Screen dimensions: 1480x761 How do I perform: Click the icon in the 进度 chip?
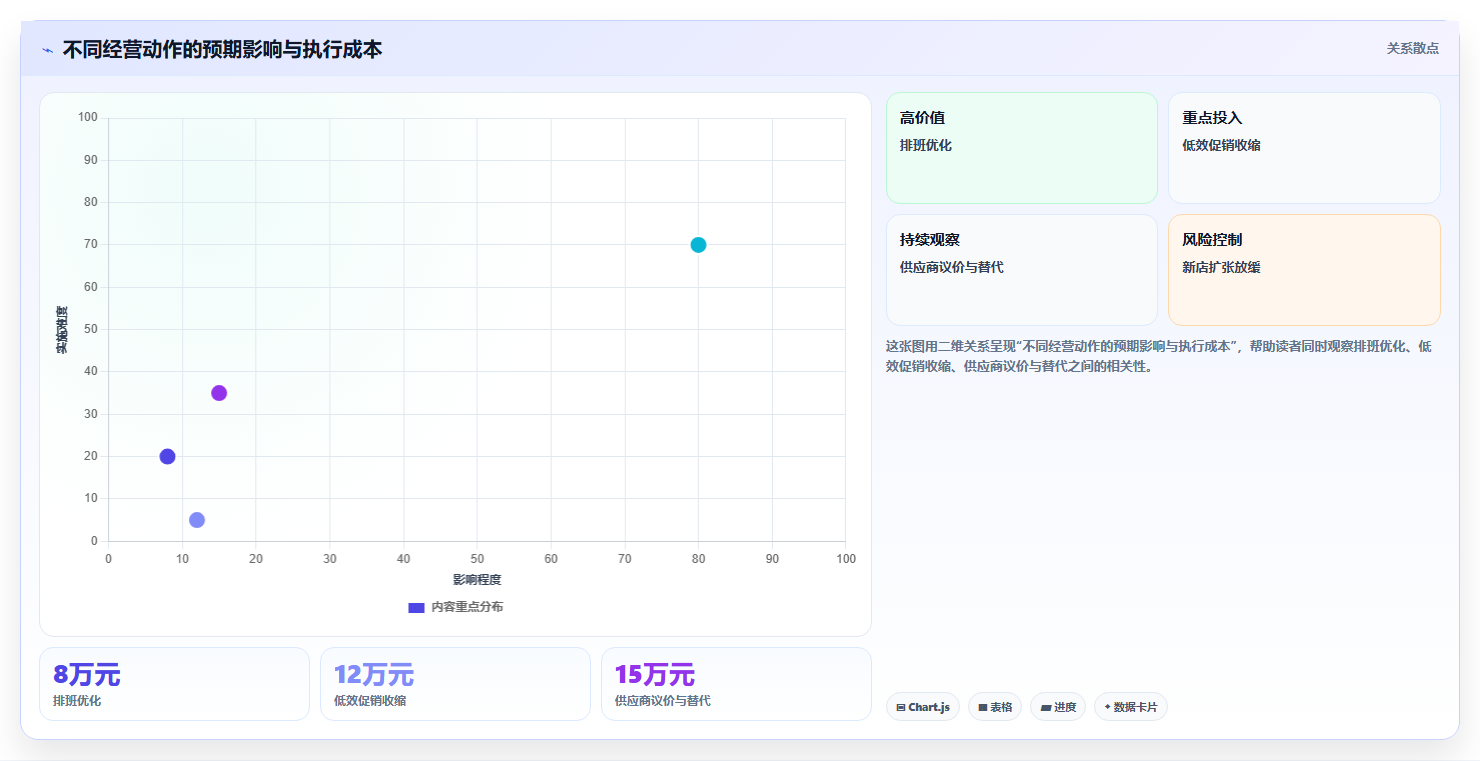[1045, 707]
